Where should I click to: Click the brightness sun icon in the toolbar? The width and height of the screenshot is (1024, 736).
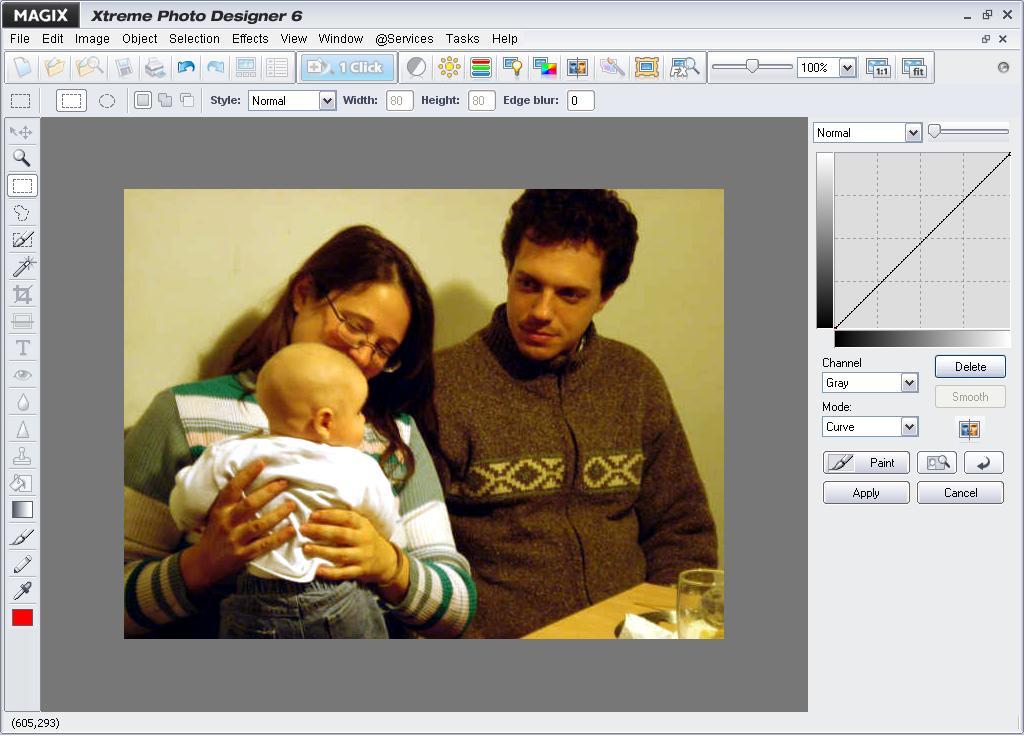pyautogui.click(x=448, y=67)
